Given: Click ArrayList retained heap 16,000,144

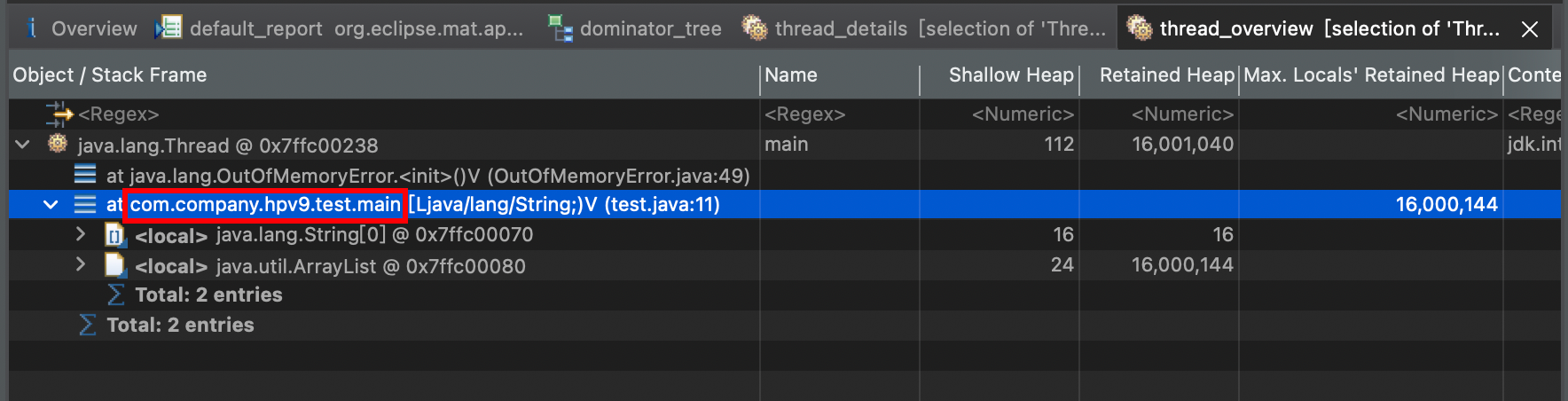Looking at the screenshot, I should [x=1182, y=265].
